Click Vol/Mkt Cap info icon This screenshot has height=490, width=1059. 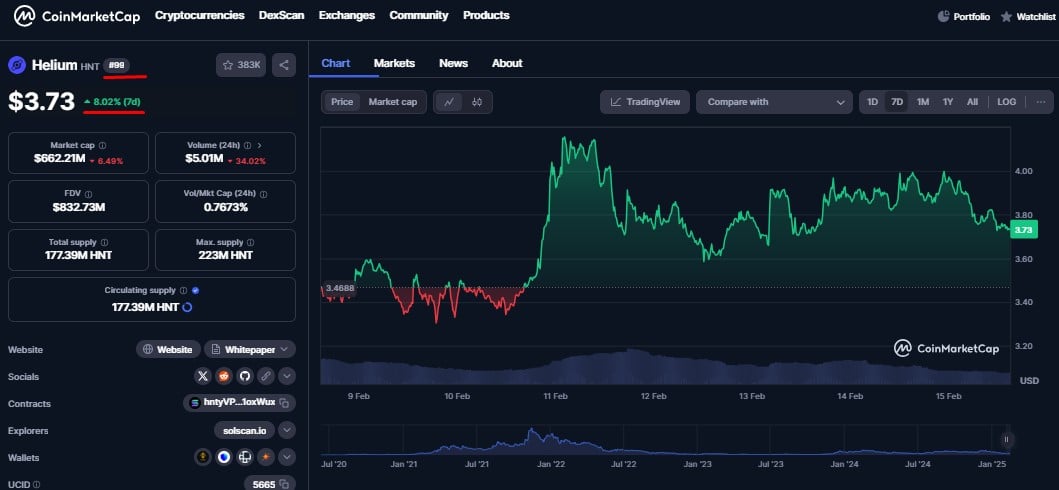263,194
